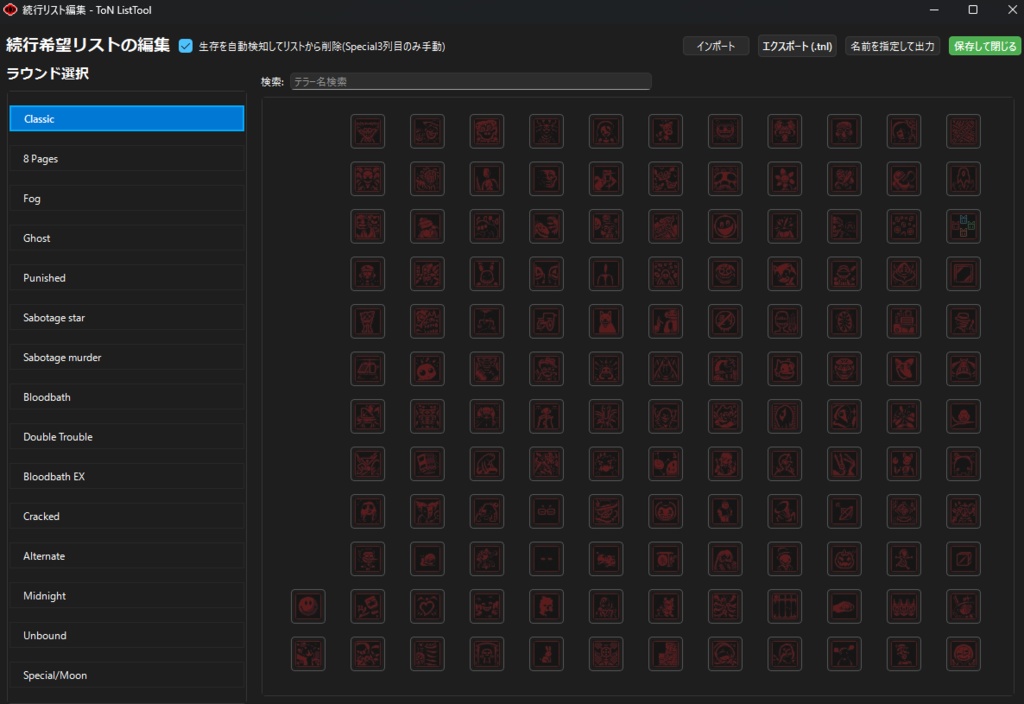1024x704 pixels.
Task: Switch to the 8 Pages round
Action: point(126,158)
